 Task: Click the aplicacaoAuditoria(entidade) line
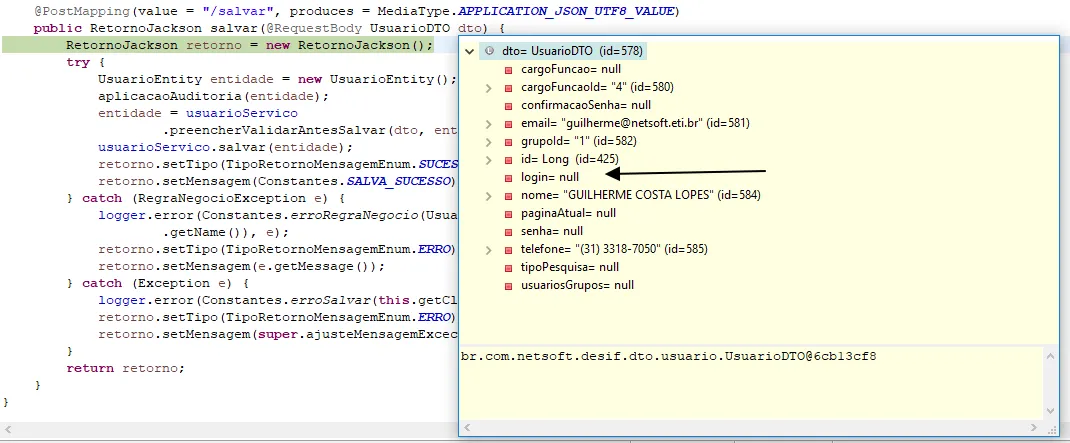point(214,96)
